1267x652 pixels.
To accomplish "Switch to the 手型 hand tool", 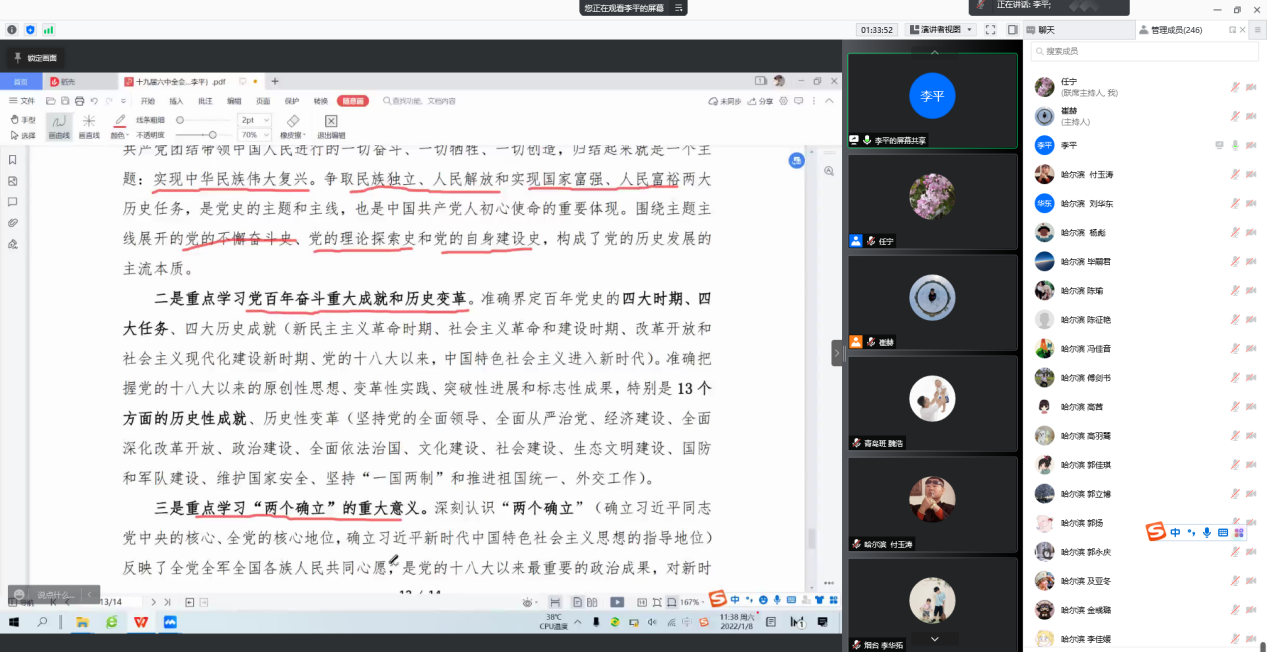I will click(22, 120).
